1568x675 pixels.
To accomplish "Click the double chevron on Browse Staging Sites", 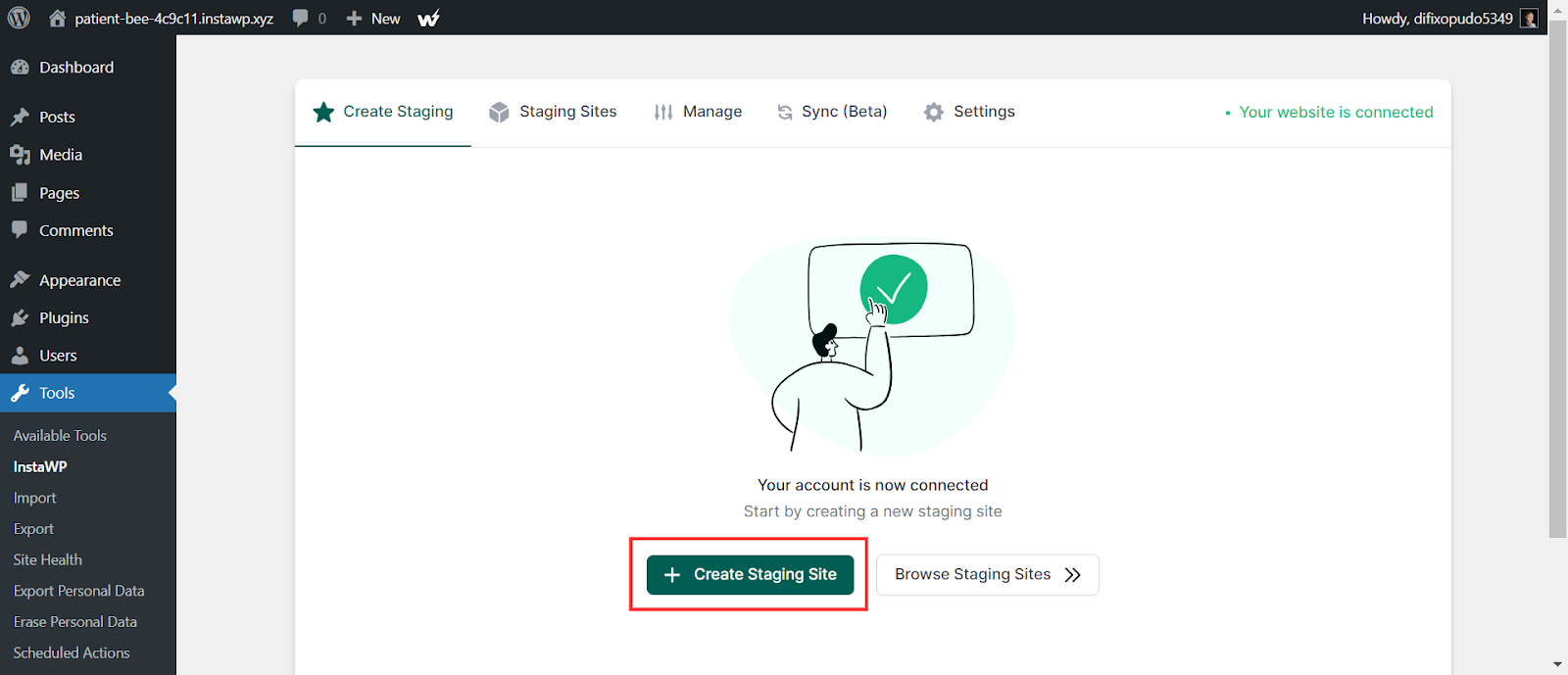I will [x=1073, y=575].
